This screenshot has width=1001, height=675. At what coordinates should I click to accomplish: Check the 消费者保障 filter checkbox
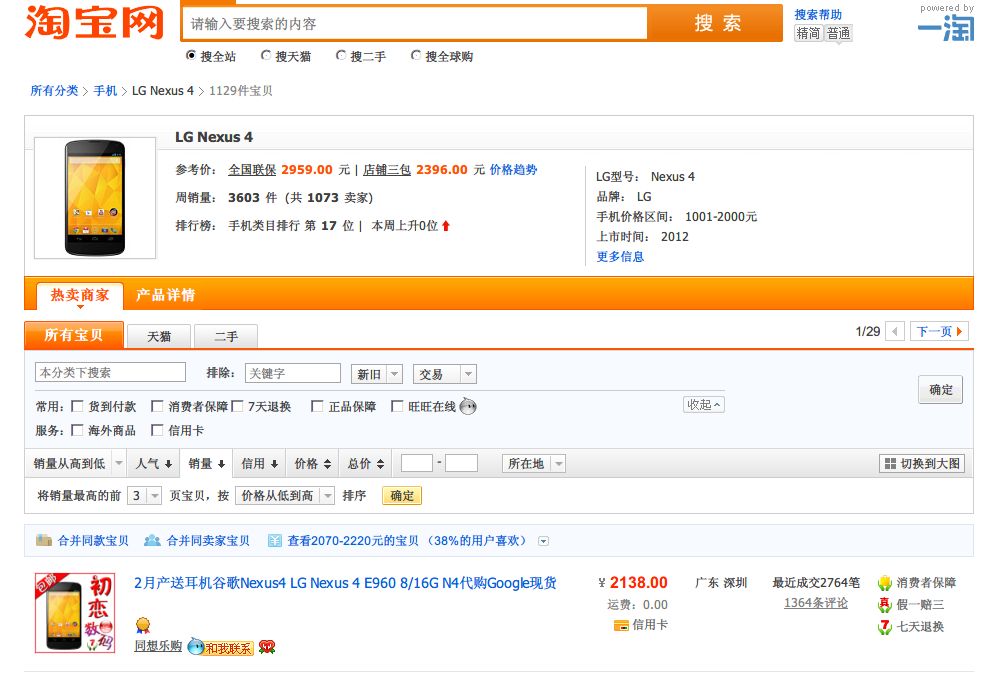click(157, 406)
